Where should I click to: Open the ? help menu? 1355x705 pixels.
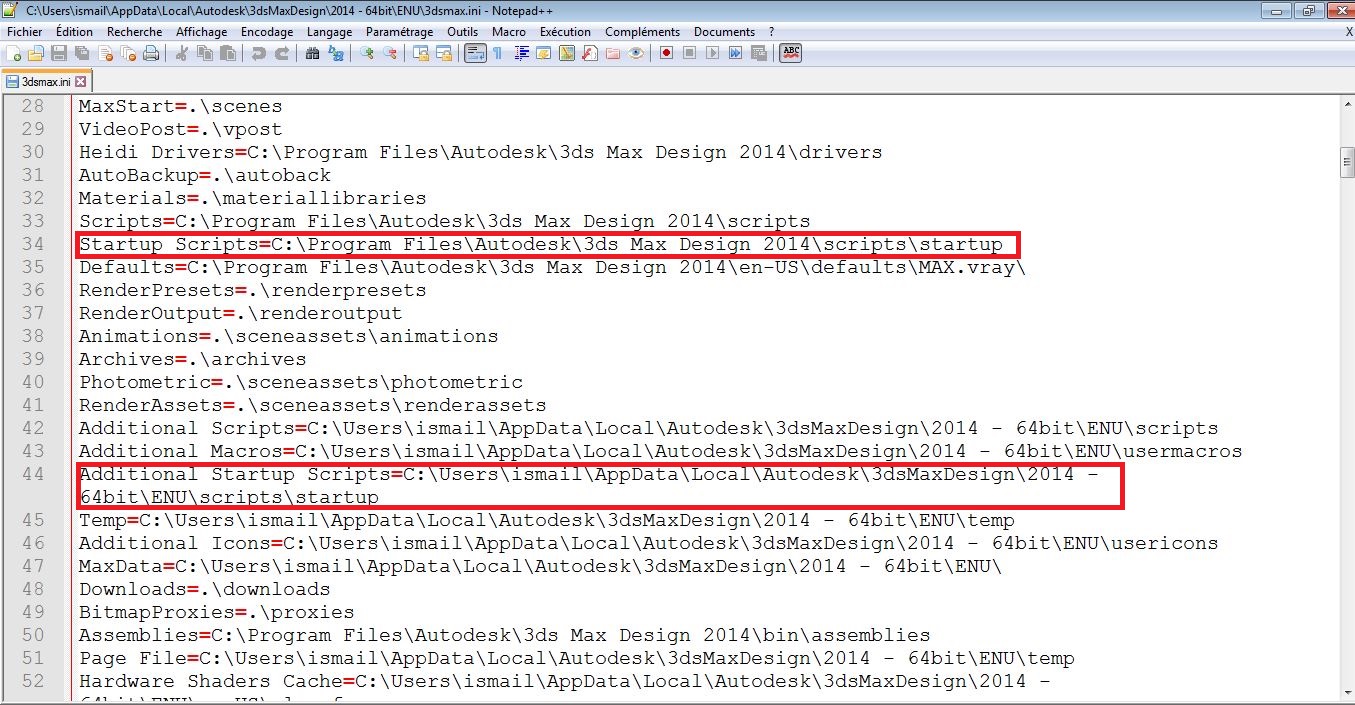(x=772, y=32)
